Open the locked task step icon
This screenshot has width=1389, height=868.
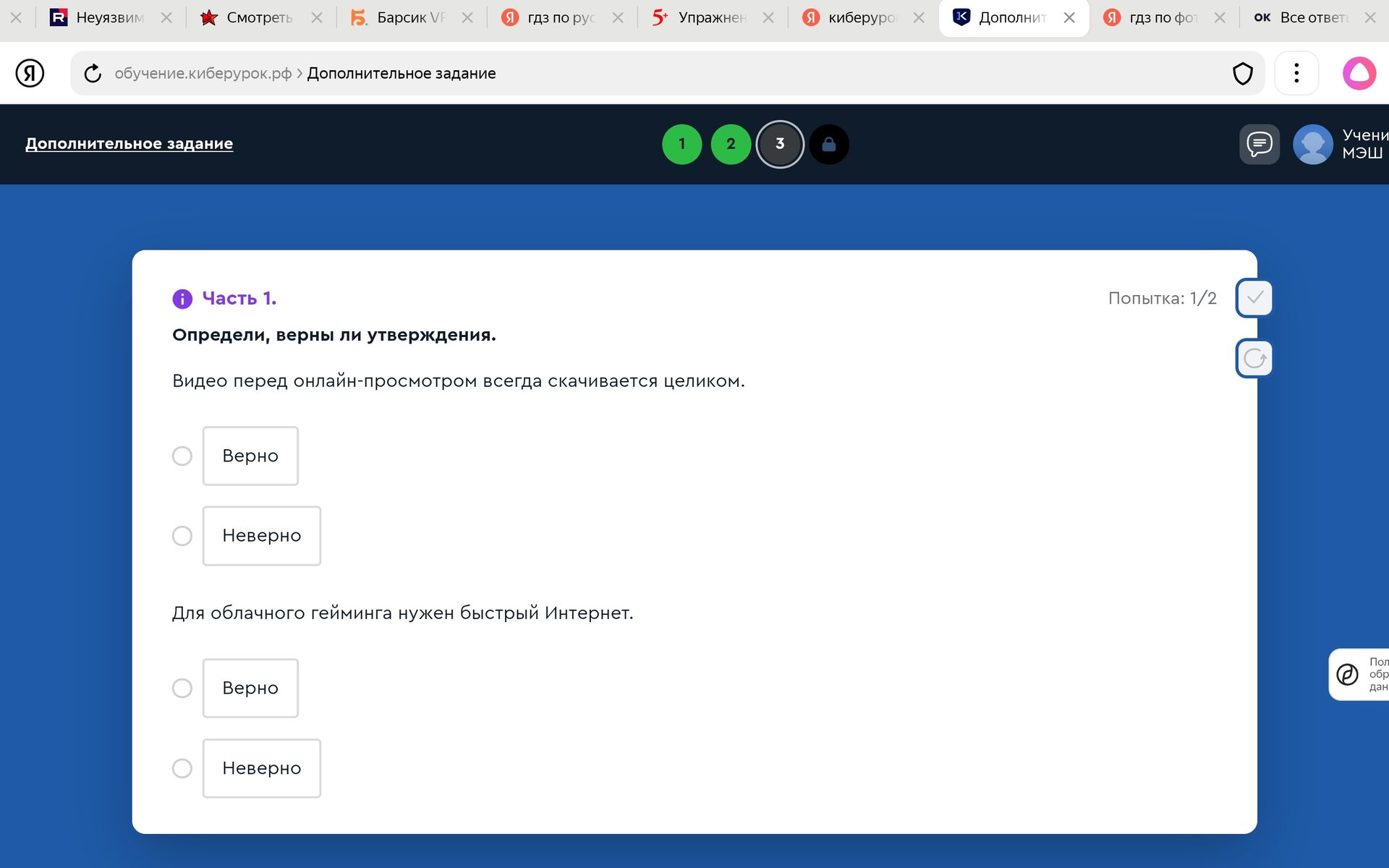pos(829,144)
